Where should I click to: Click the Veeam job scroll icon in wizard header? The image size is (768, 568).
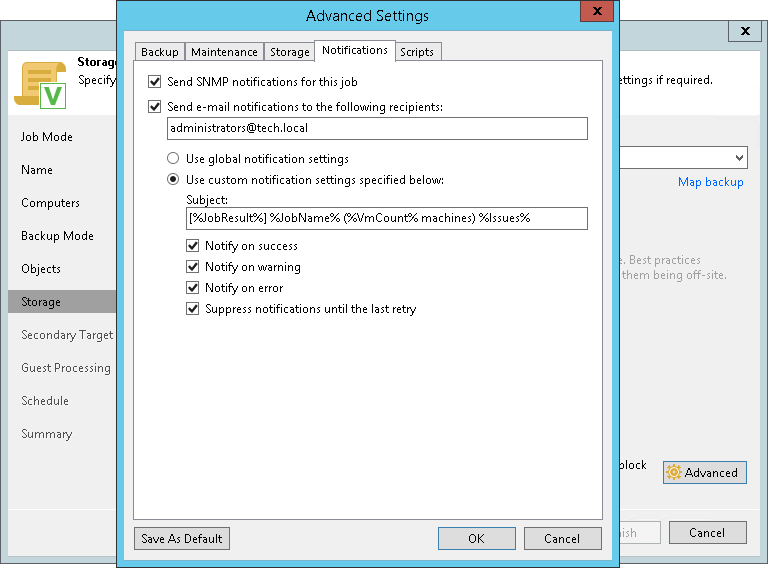[x=41, y=85]
